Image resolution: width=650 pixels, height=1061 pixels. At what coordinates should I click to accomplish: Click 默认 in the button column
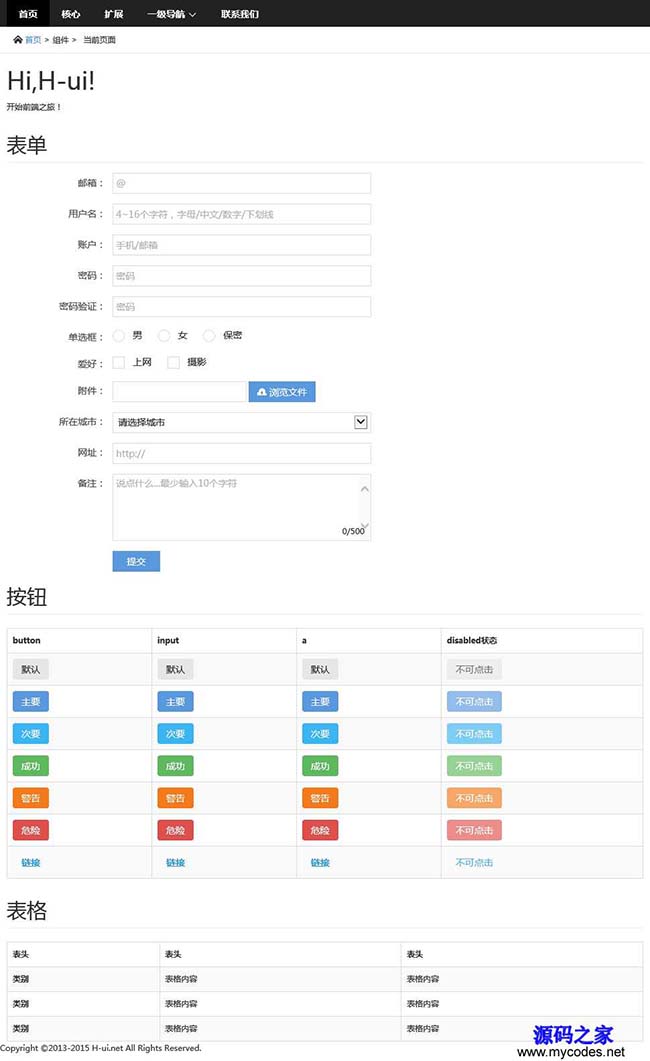(30, 670)
